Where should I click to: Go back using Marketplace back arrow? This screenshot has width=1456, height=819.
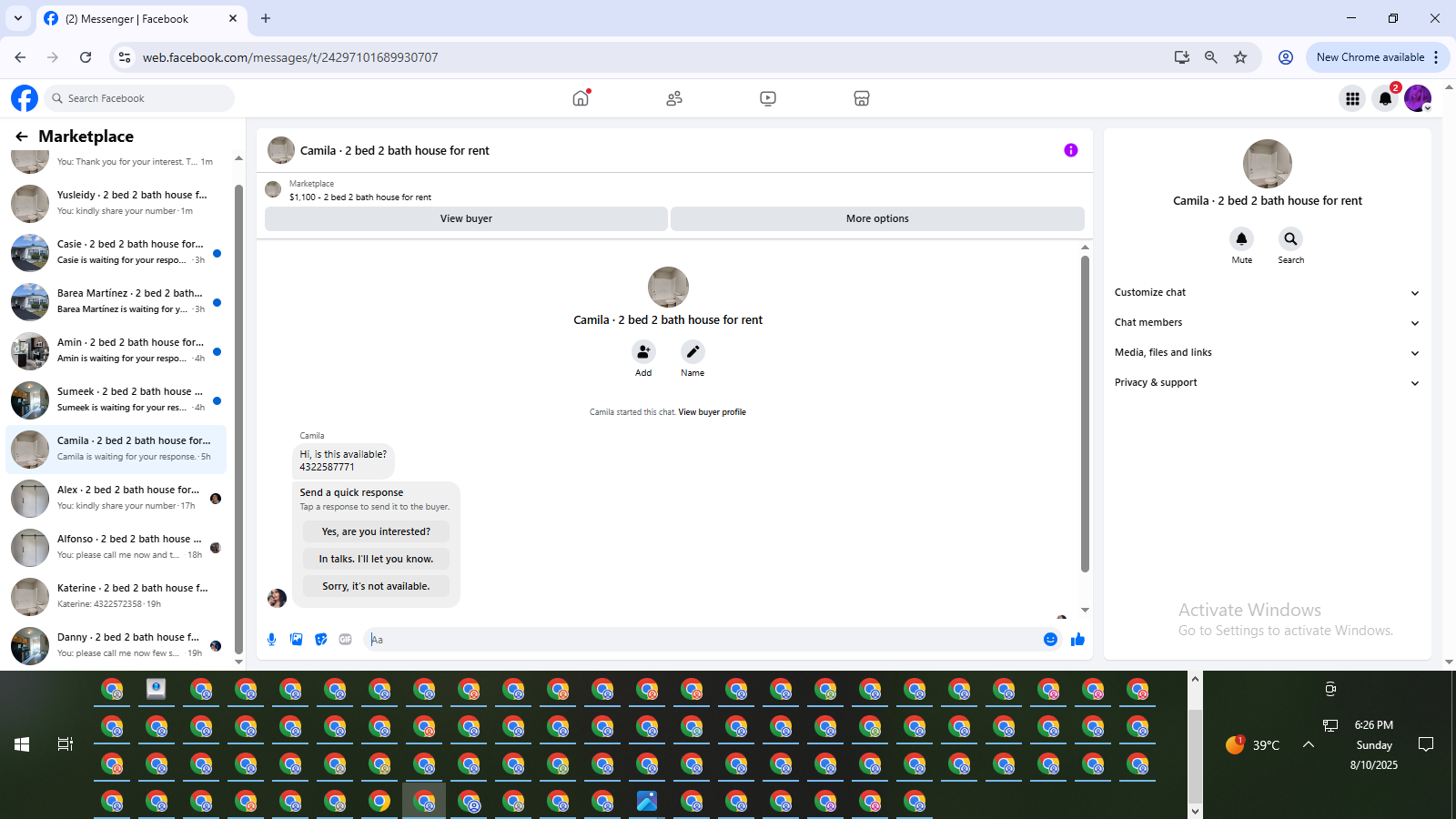coord(22,136)
